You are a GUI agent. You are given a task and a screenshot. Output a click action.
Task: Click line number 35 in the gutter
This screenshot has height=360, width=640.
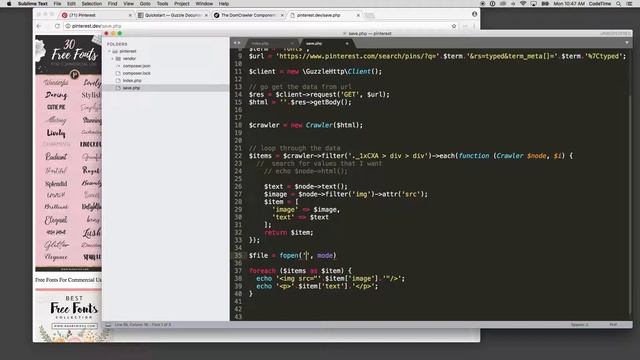tap(238, 256)
